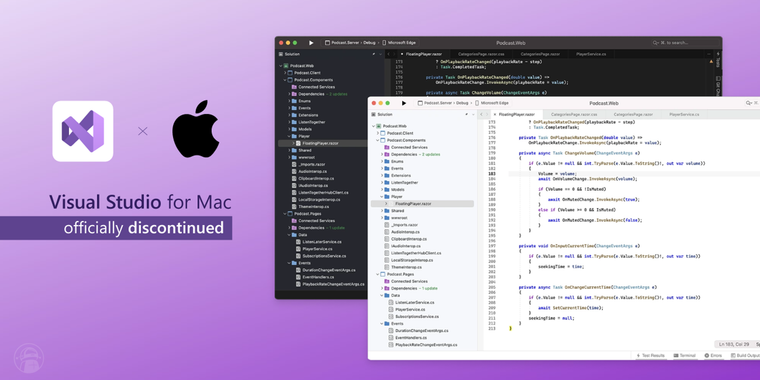Open DurationChangeEventArgs.cs in light window
This screenshot has width=760, height=380.
pyautogui.click(x=422, y=331)
